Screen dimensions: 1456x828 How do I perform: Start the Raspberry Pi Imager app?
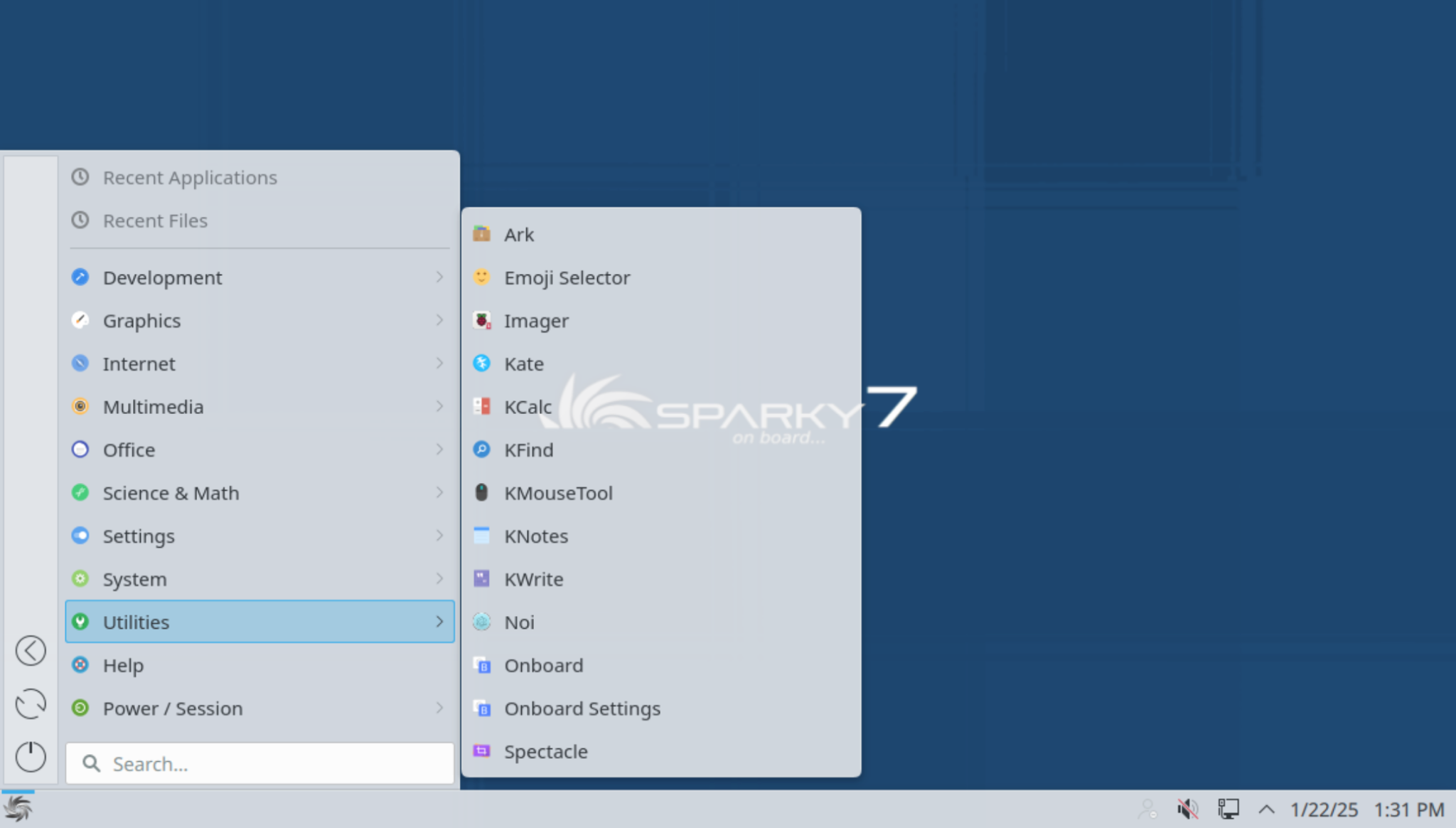pyautogui.click(x=536, y=321)
